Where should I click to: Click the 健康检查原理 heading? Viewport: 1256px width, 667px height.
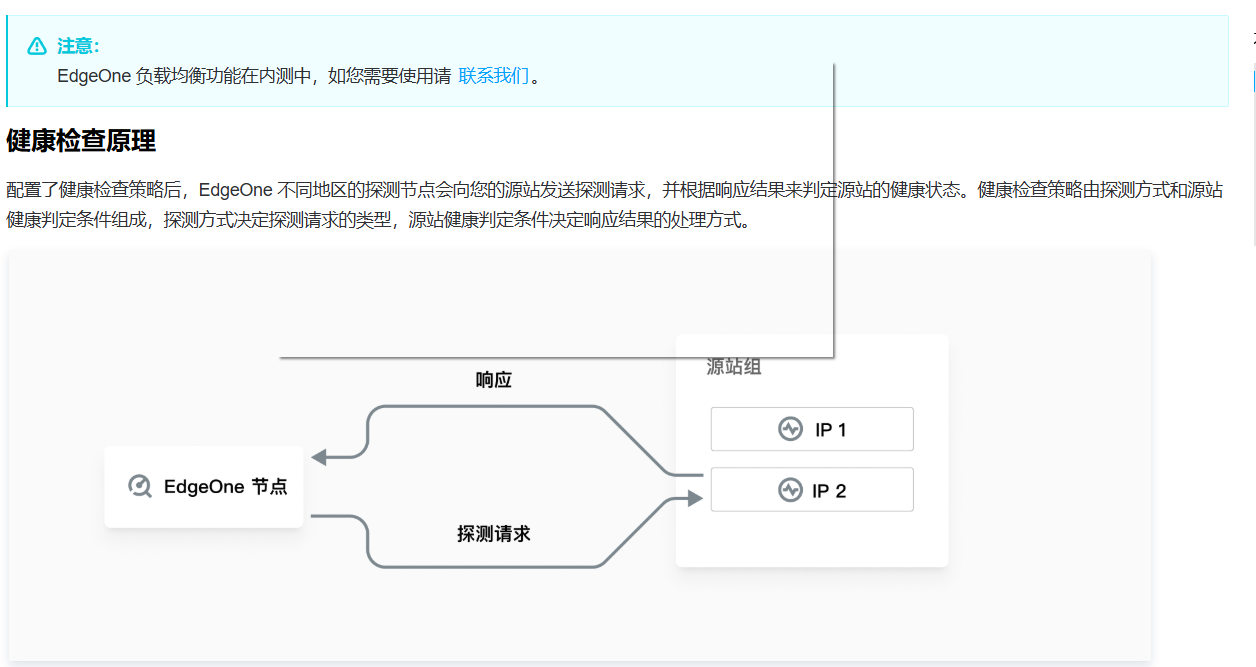tap(81, 141)
